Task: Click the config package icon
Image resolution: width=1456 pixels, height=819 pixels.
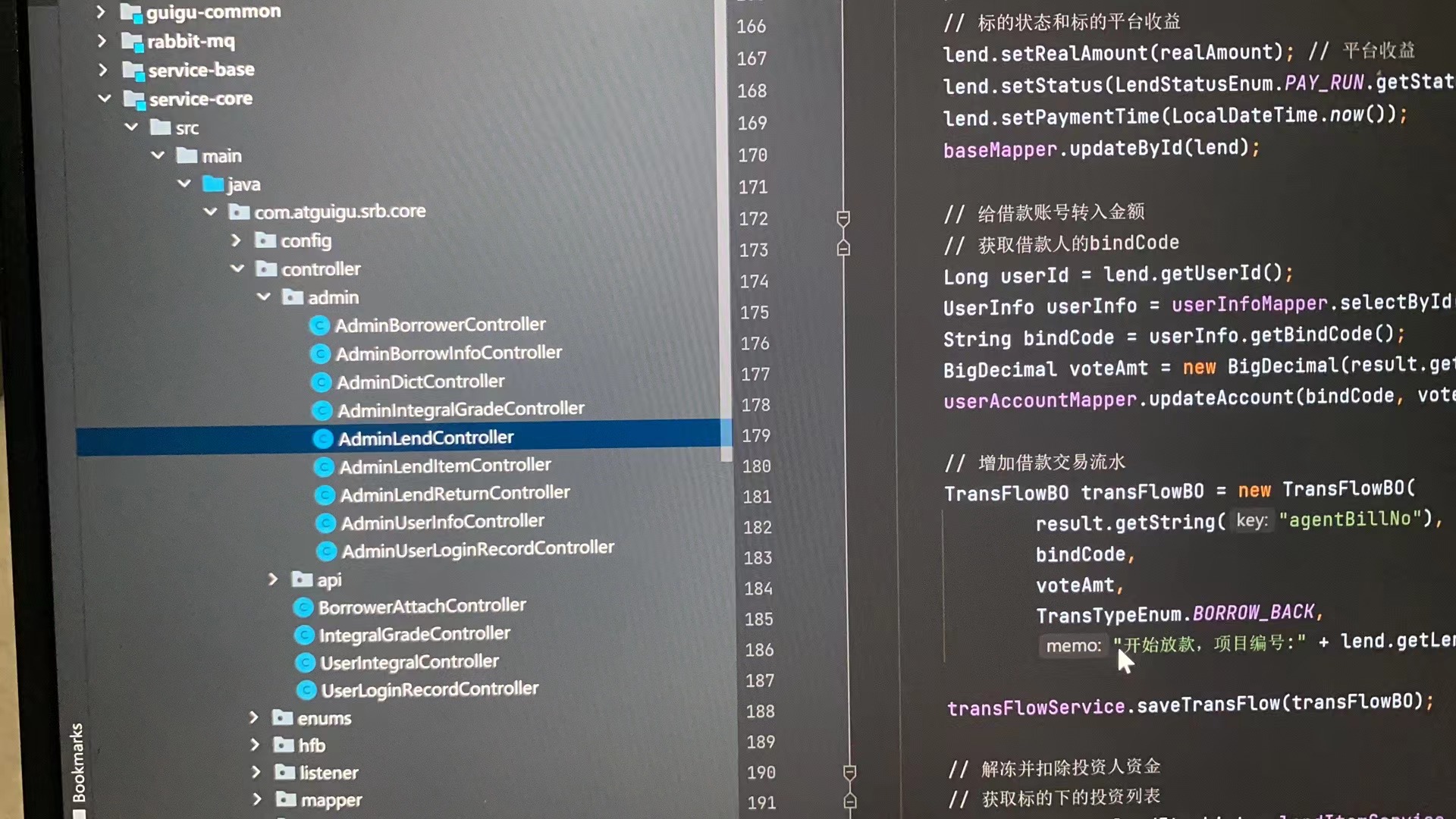Action: coord(265,240)
